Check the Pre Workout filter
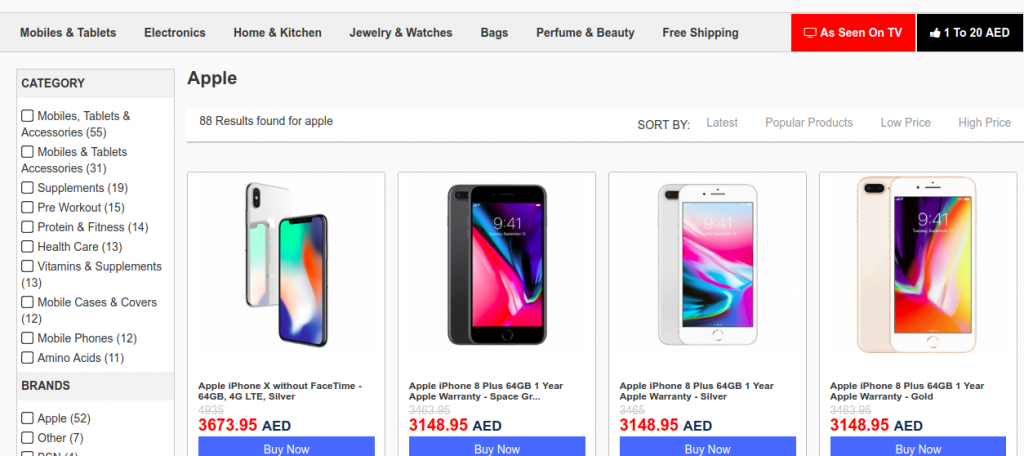The width and height of the screenshot is (1024, 456). (28, 208)
